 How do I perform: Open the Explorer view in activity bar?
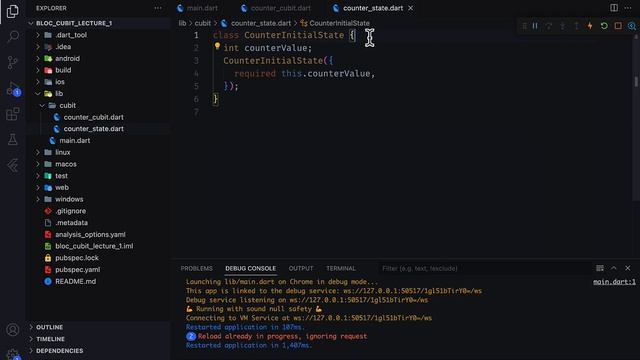click(13, 11)
